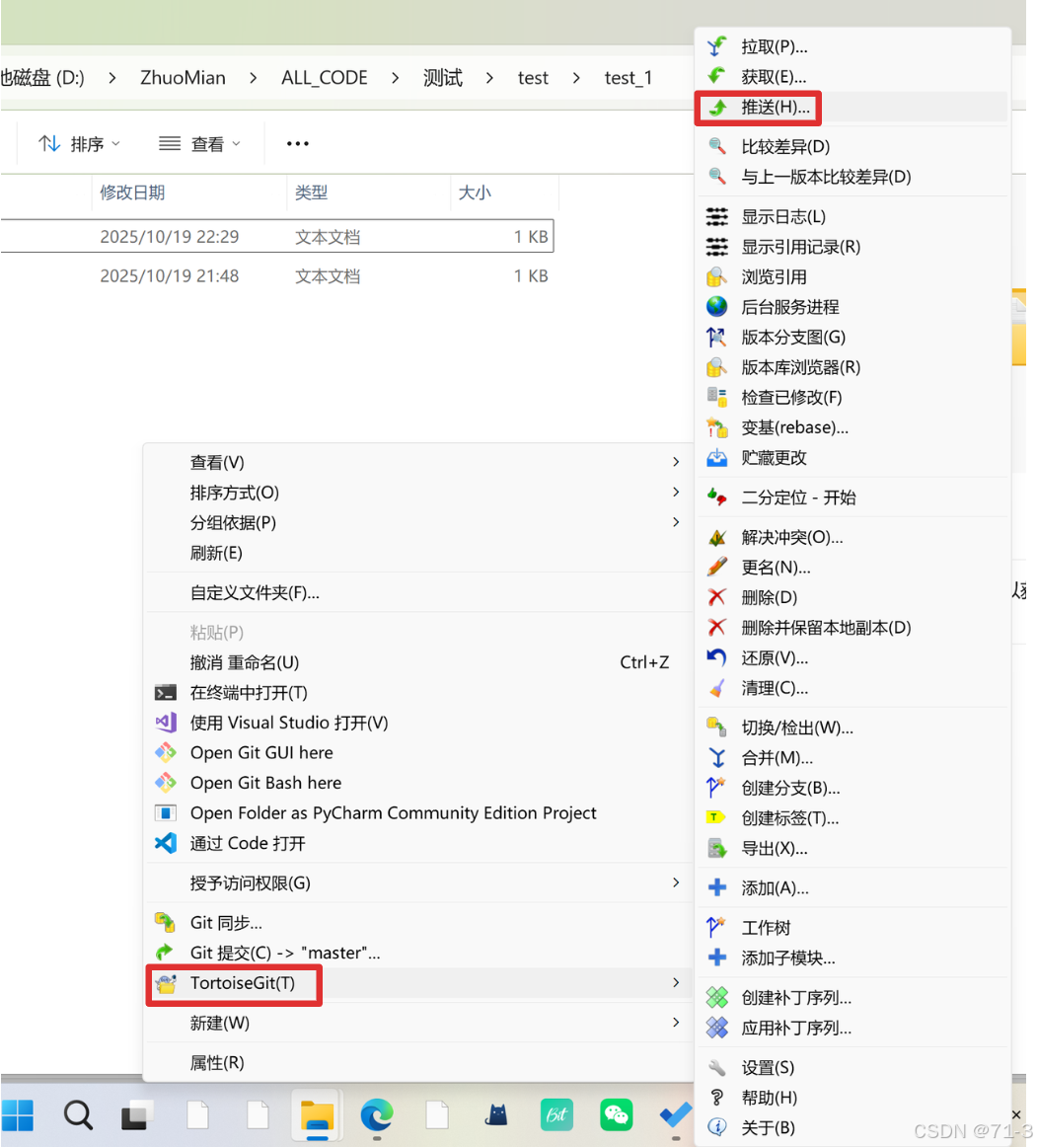Select the file row dated 2025/10/19 22:29
This screenshot has height=1148, width=1037.
[276, 237]
